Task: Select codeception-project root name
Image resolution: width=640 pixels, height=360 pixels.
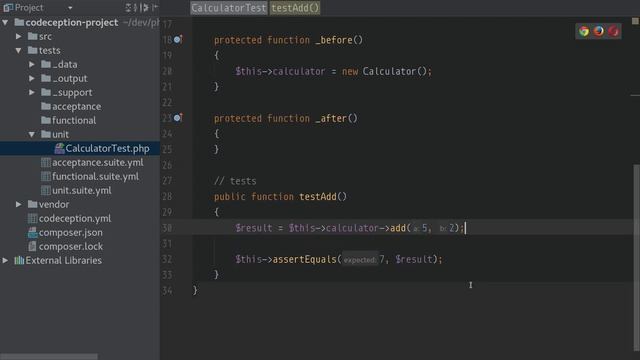Action: pos(72,22)
